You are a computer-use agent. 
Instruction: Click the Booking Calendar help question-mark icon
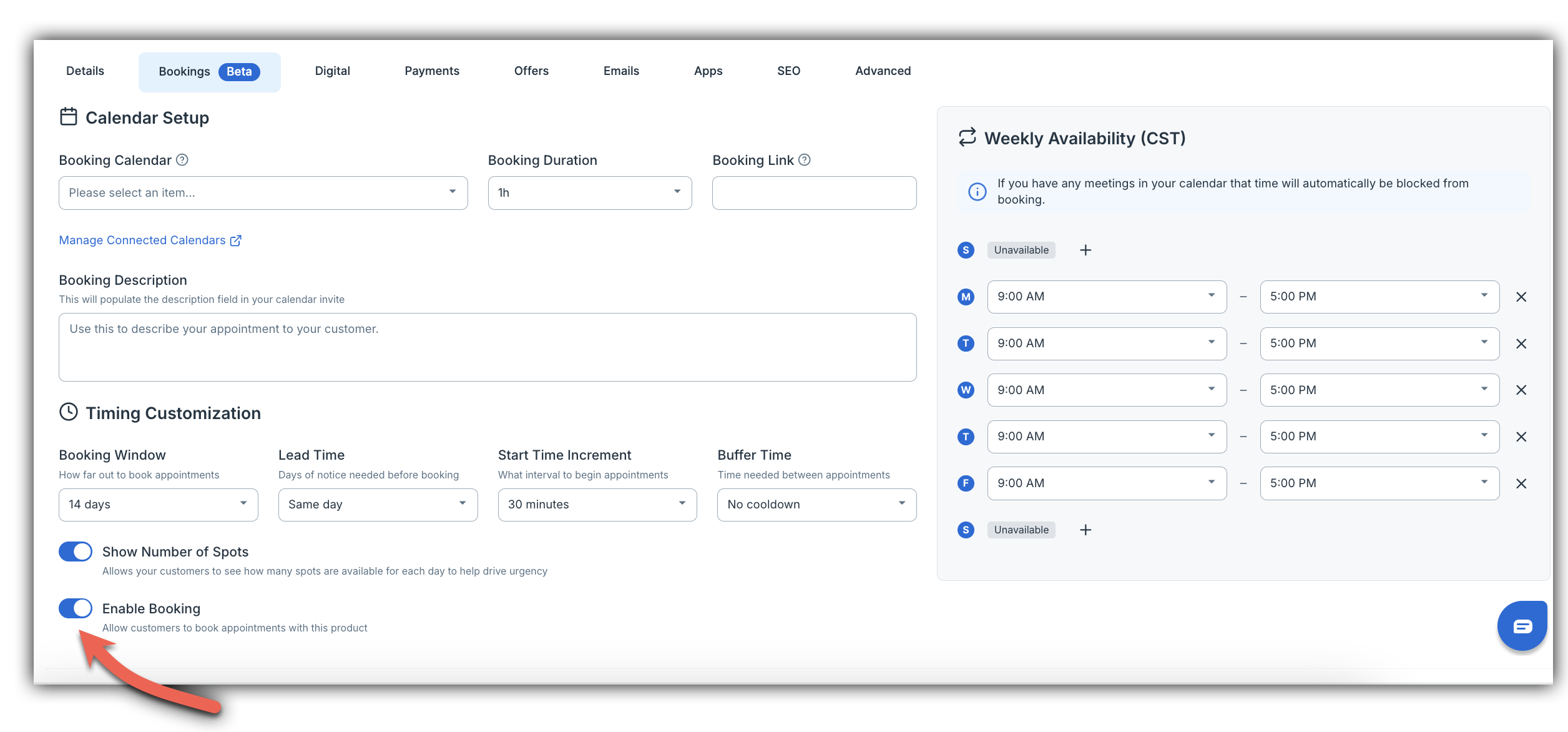point(182,160)
